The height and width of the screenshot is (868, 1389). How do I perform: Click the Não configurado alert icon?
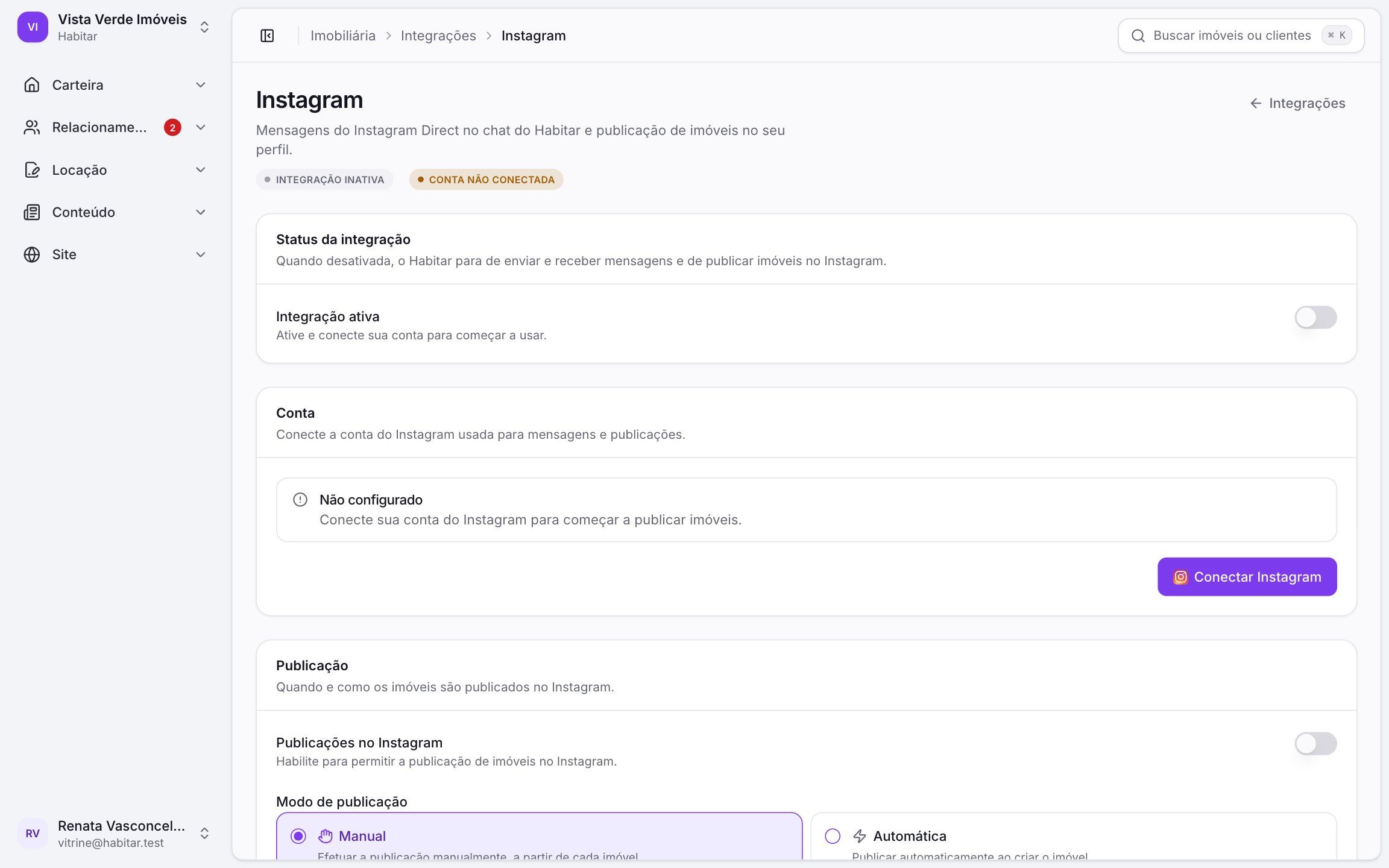coord(300,500)
